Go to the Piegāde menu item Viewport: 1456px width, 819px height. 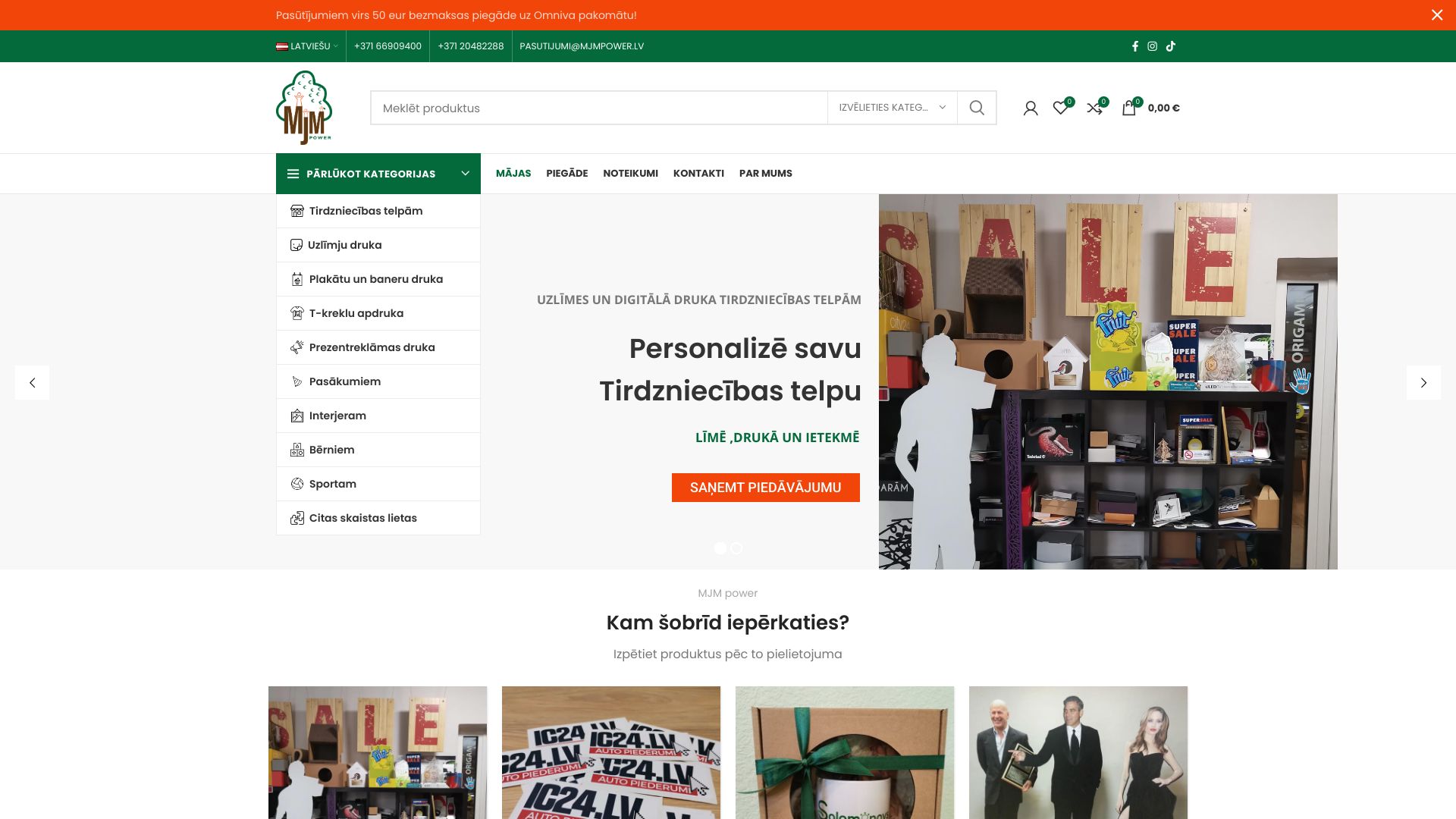coord(566,174)
